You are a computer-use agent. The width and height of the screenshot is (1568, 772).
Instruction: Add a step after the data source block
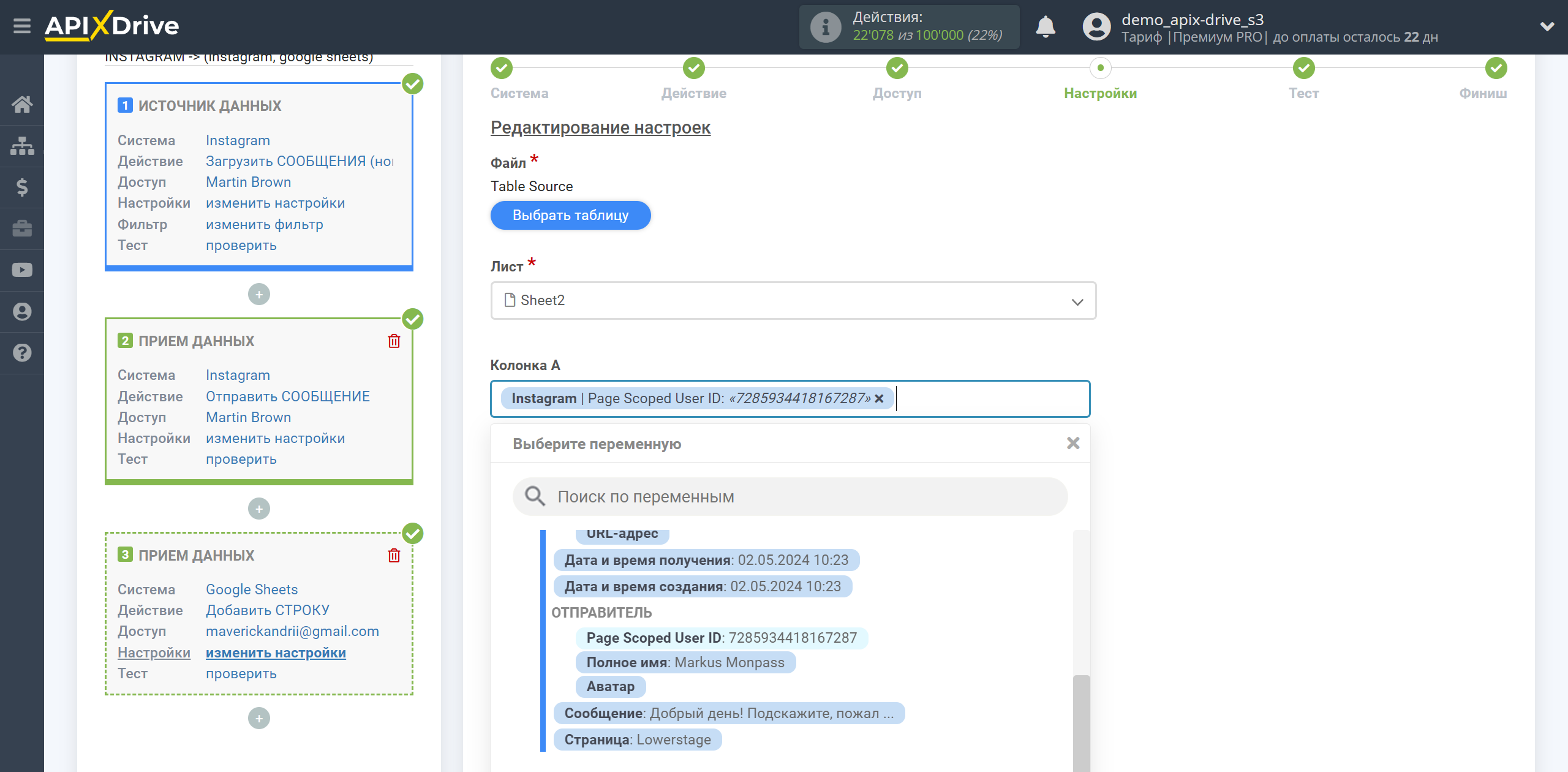[259, 295]
